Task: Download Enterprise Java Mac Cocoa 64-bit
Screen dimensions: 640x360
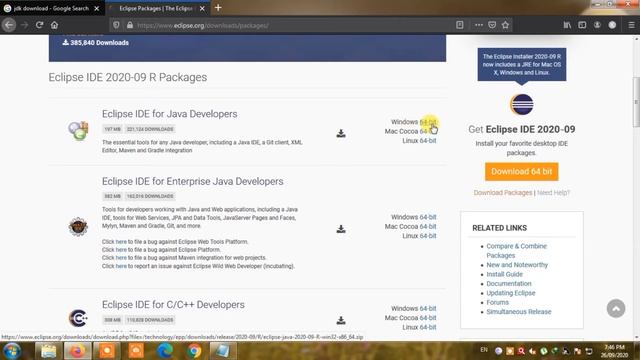Action: (x=428, y=227)
